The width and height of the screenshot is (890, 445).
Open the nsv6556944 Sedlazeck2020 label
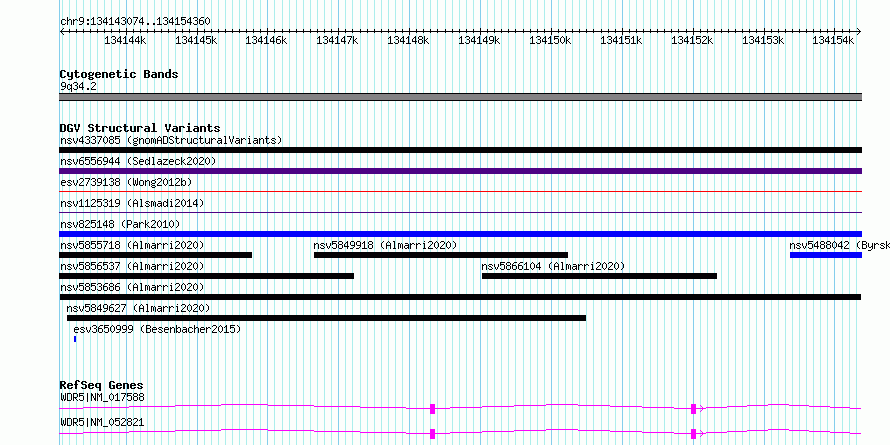click(138, 162)
